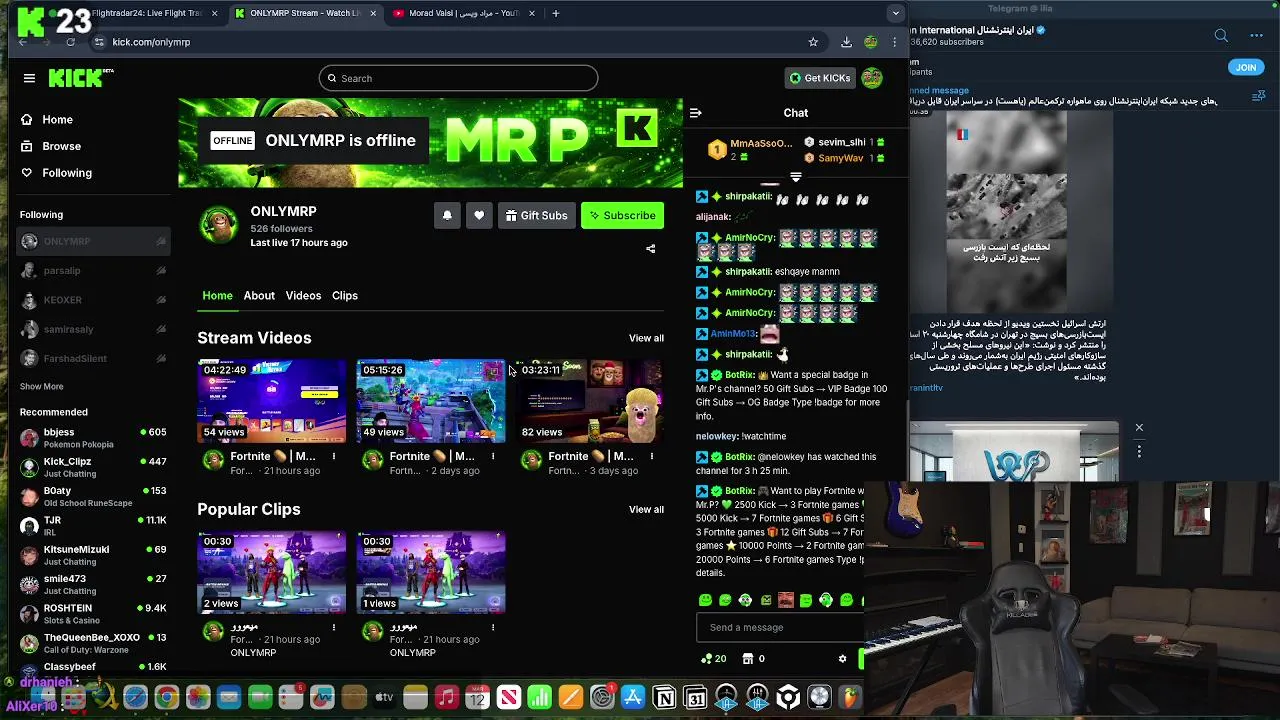
Task: Open the Chrome three-dot menu
Action: click(x=894, y=42)
